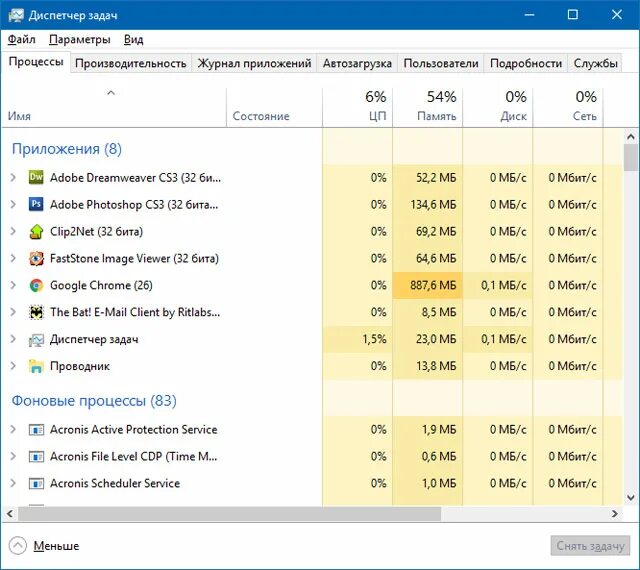Click The Bat! E-Mail Client icon

point(36,313)
